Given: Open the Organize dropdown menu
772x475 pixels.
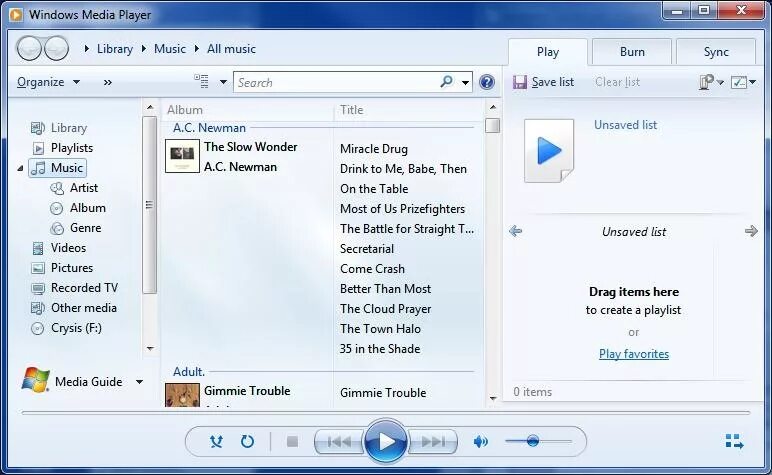Looking at the screenshot, I should (x=48, y=82).
